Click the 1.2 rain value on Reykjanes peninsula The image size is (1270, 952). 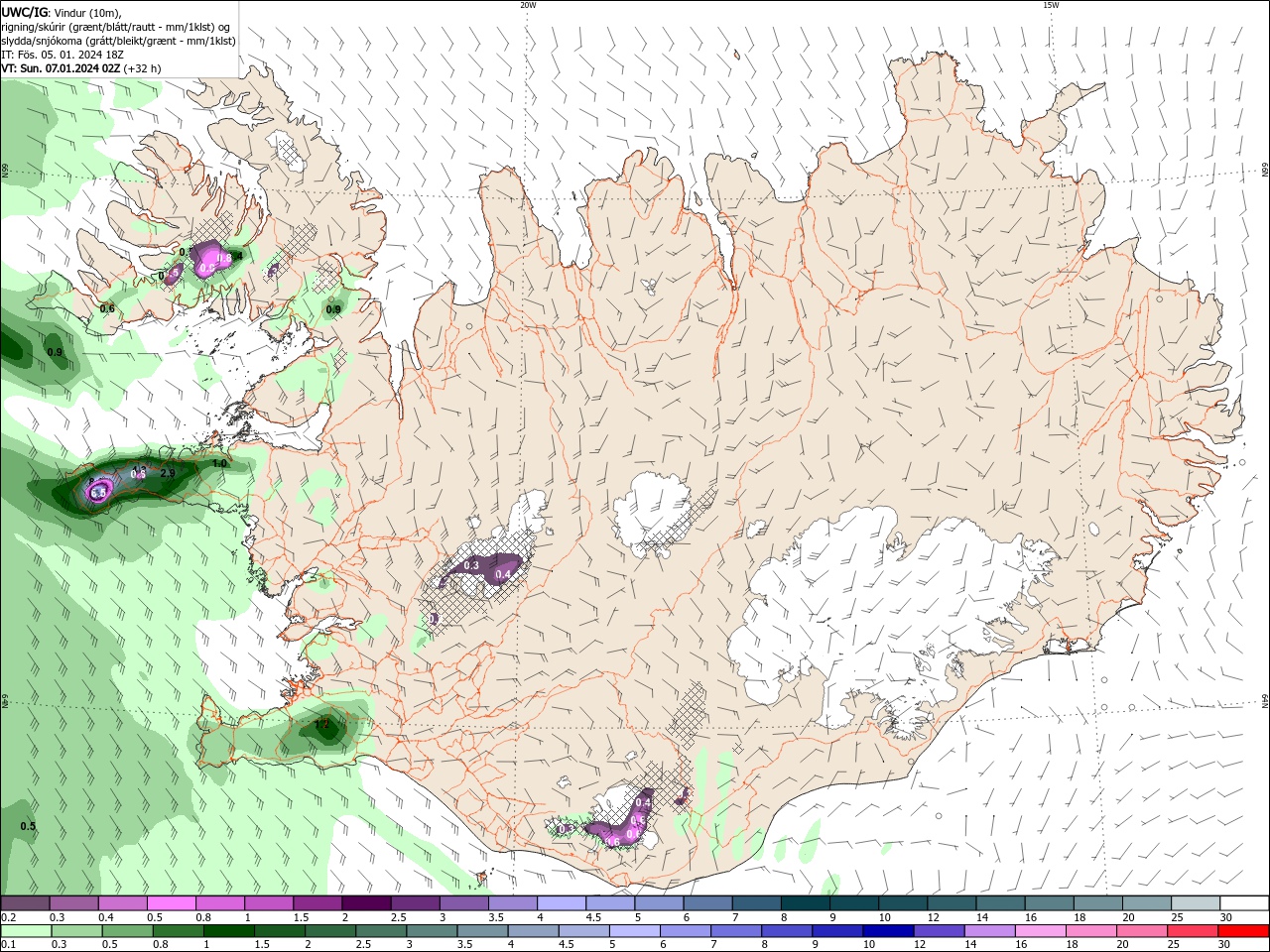pos(321,725)
